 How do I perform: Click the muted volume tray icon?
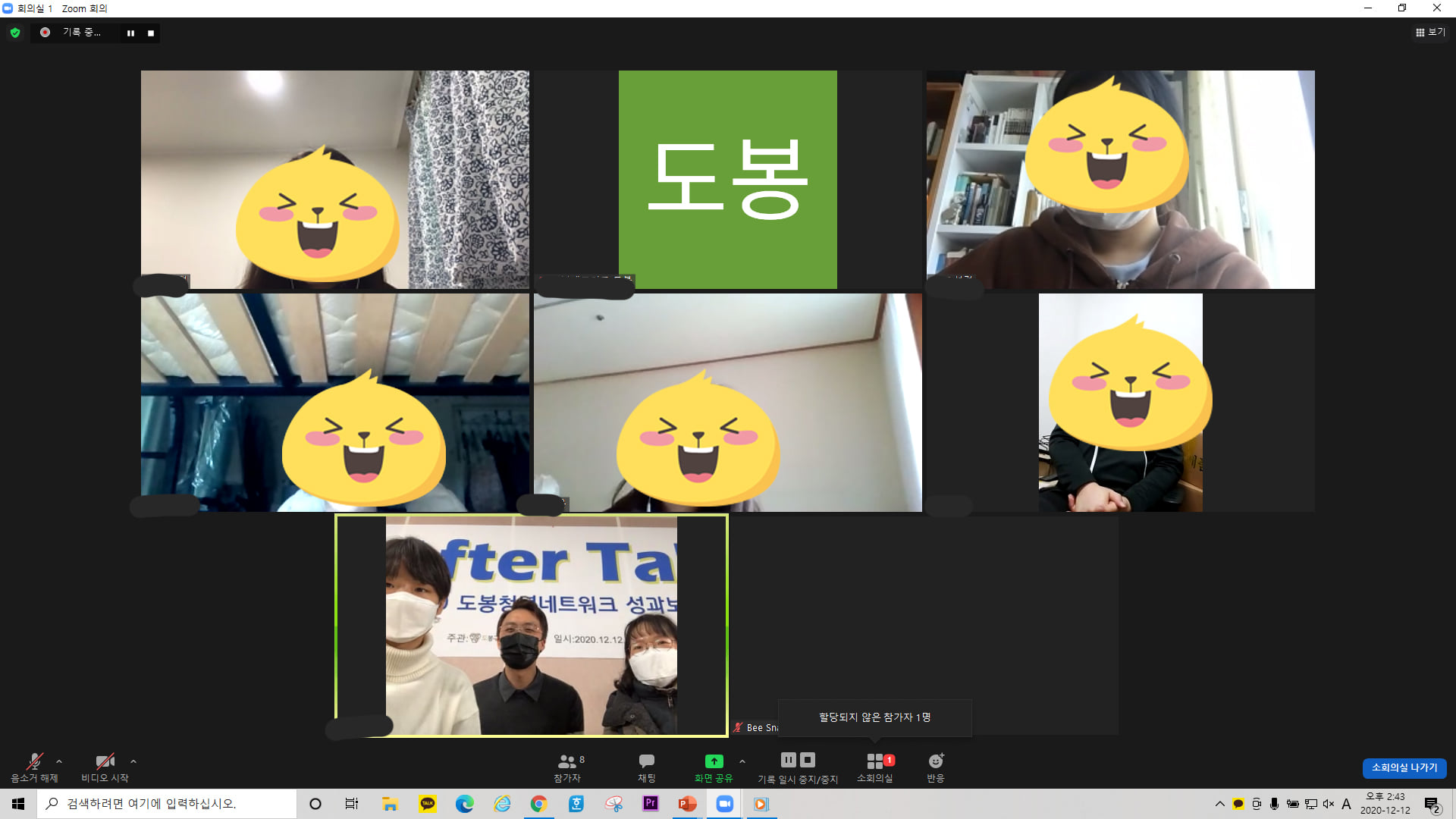(1329, 804)
